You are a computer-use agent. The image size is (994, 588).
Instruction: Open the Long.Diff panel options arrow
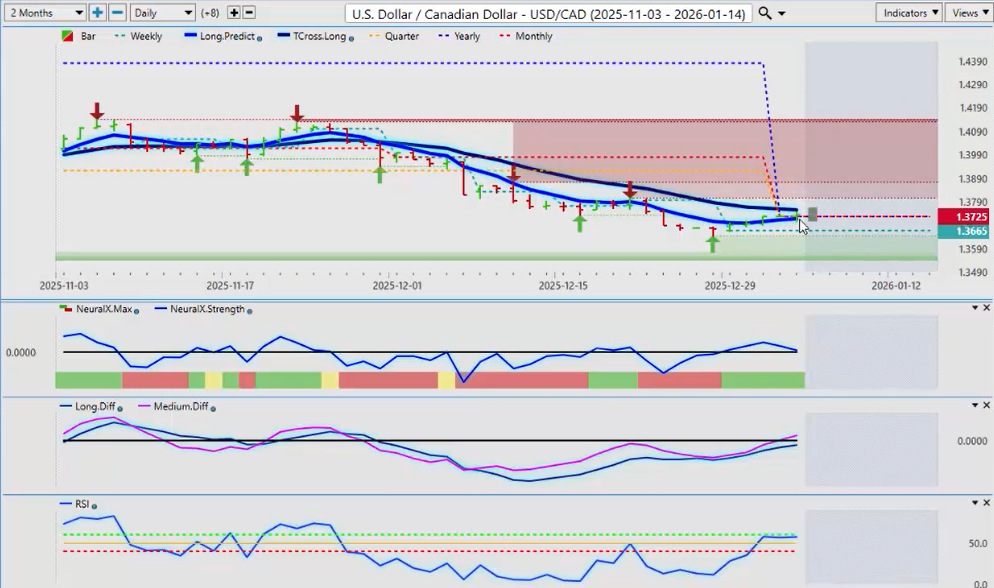point(974,406)
